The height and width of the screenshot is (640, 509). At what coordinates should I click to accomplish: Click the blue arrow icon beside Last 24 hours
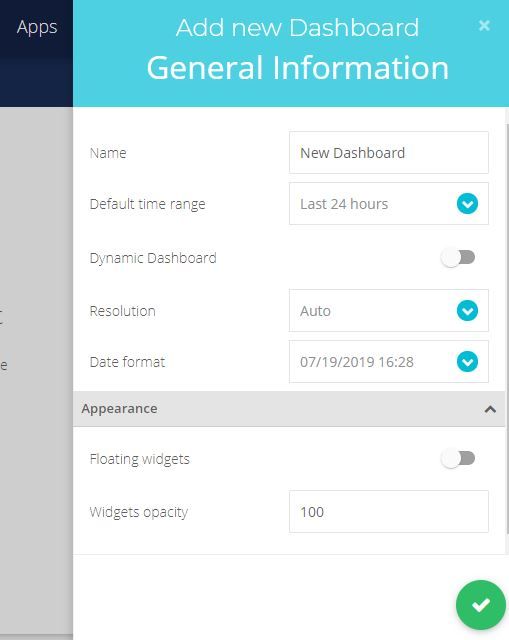[467, 204]
